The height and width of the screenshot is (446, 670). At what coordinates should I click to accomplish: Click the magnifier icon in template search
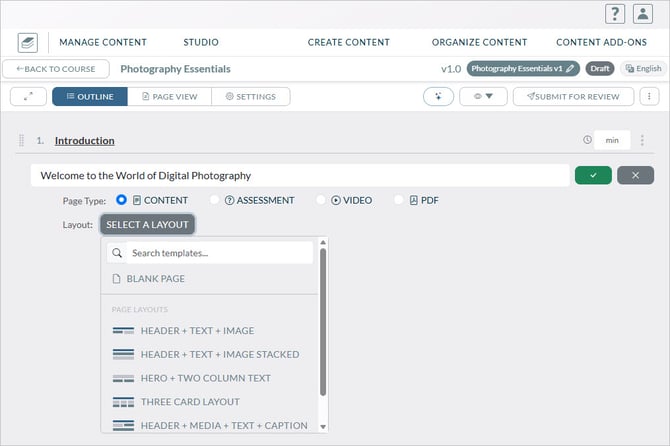(117, 253)
